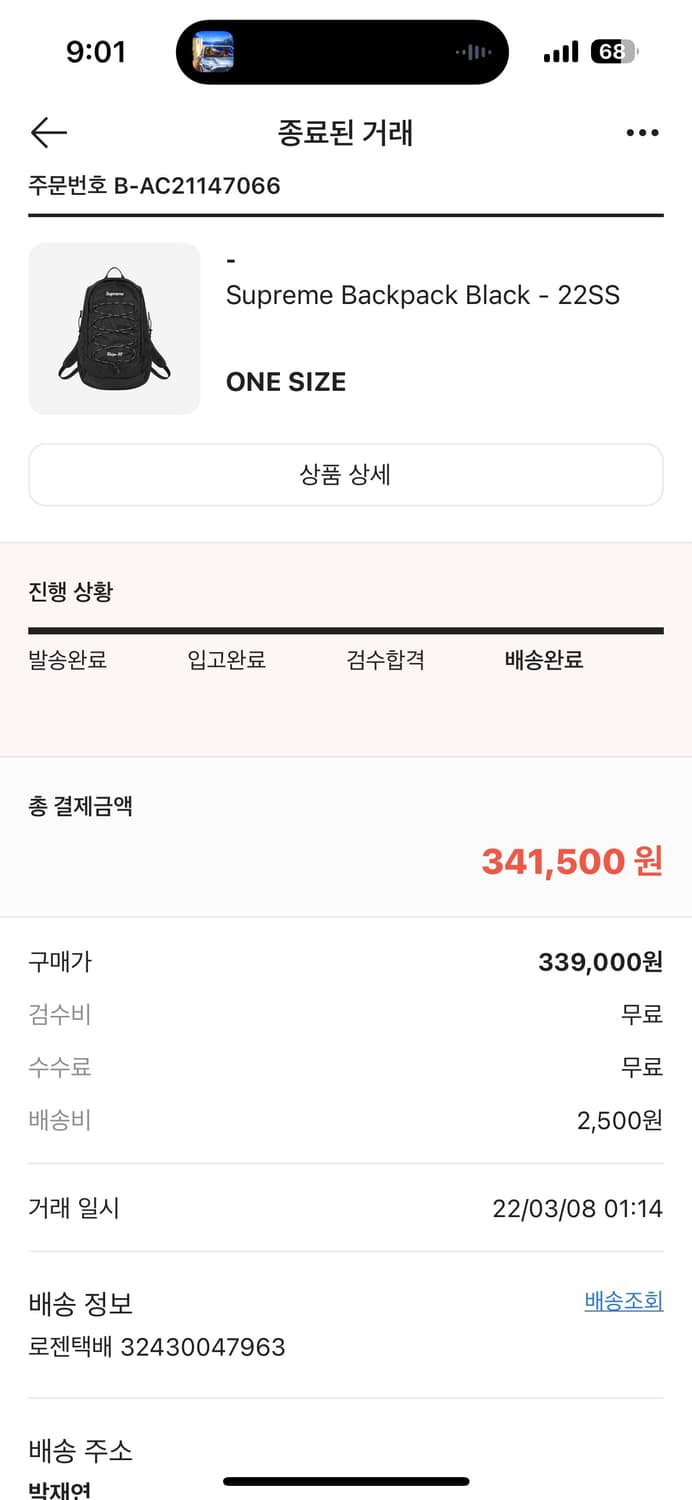
Task: Tap the audio waveform indicator in the Dynamic Island
Action: (x=474, y=52)
